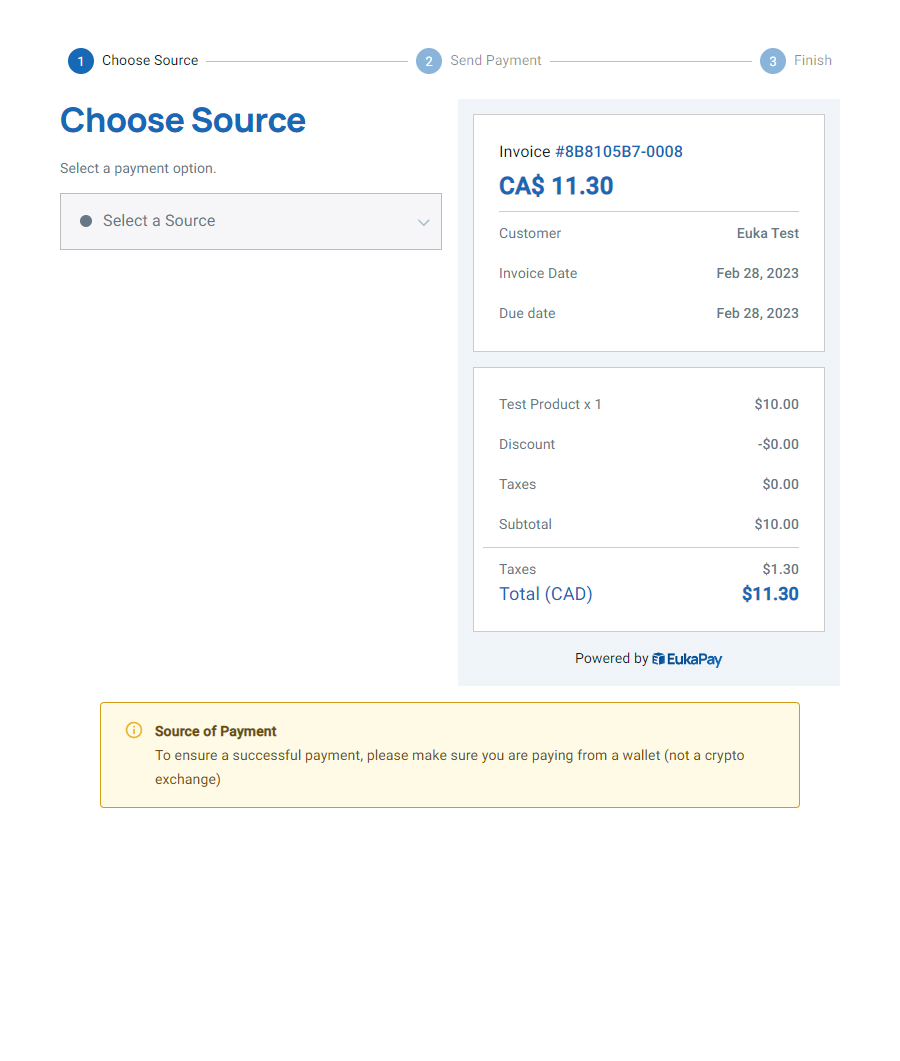Viewport: 900px width, 1061px height.
Task: Click the CA$ 11.30 invoice amount
Action: point(556,185)
